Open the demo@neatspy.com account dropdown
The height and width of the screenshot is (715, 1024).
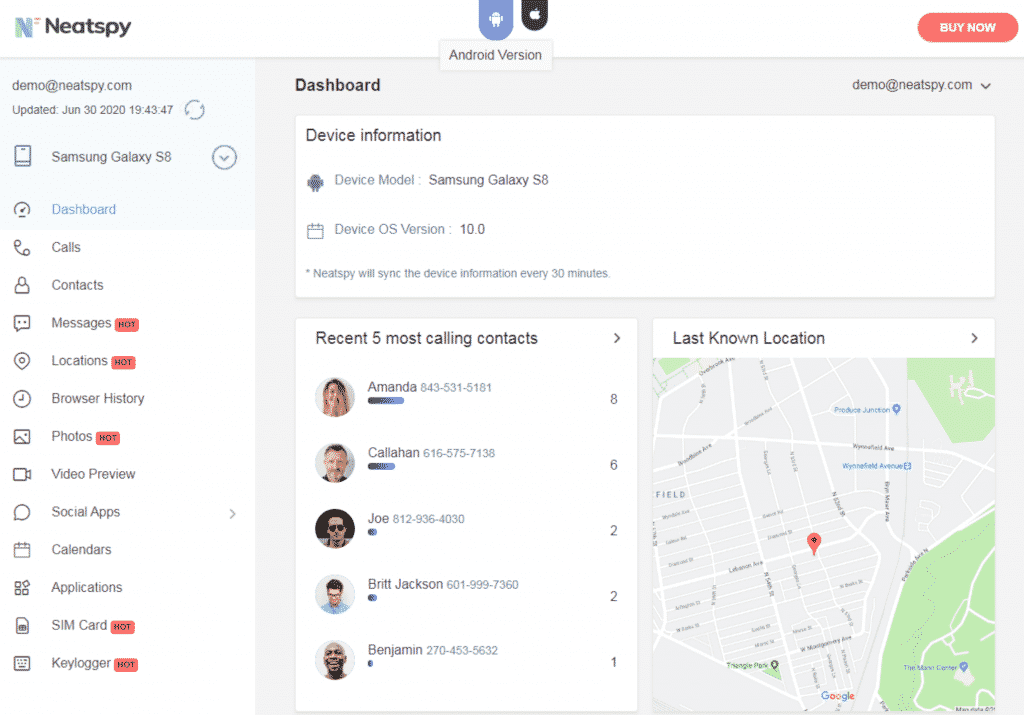tap(921, 85)
